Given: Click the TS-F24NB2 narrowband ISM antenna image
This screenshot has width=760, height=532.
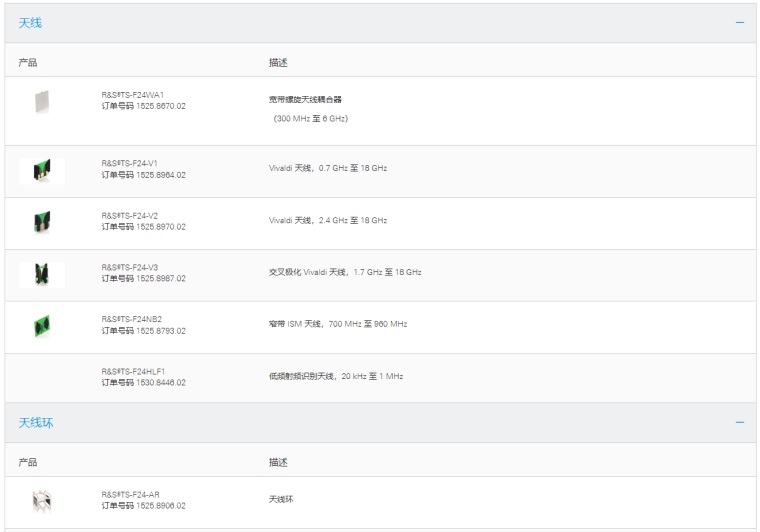Looking at the screenshot, I should (41, 327).
